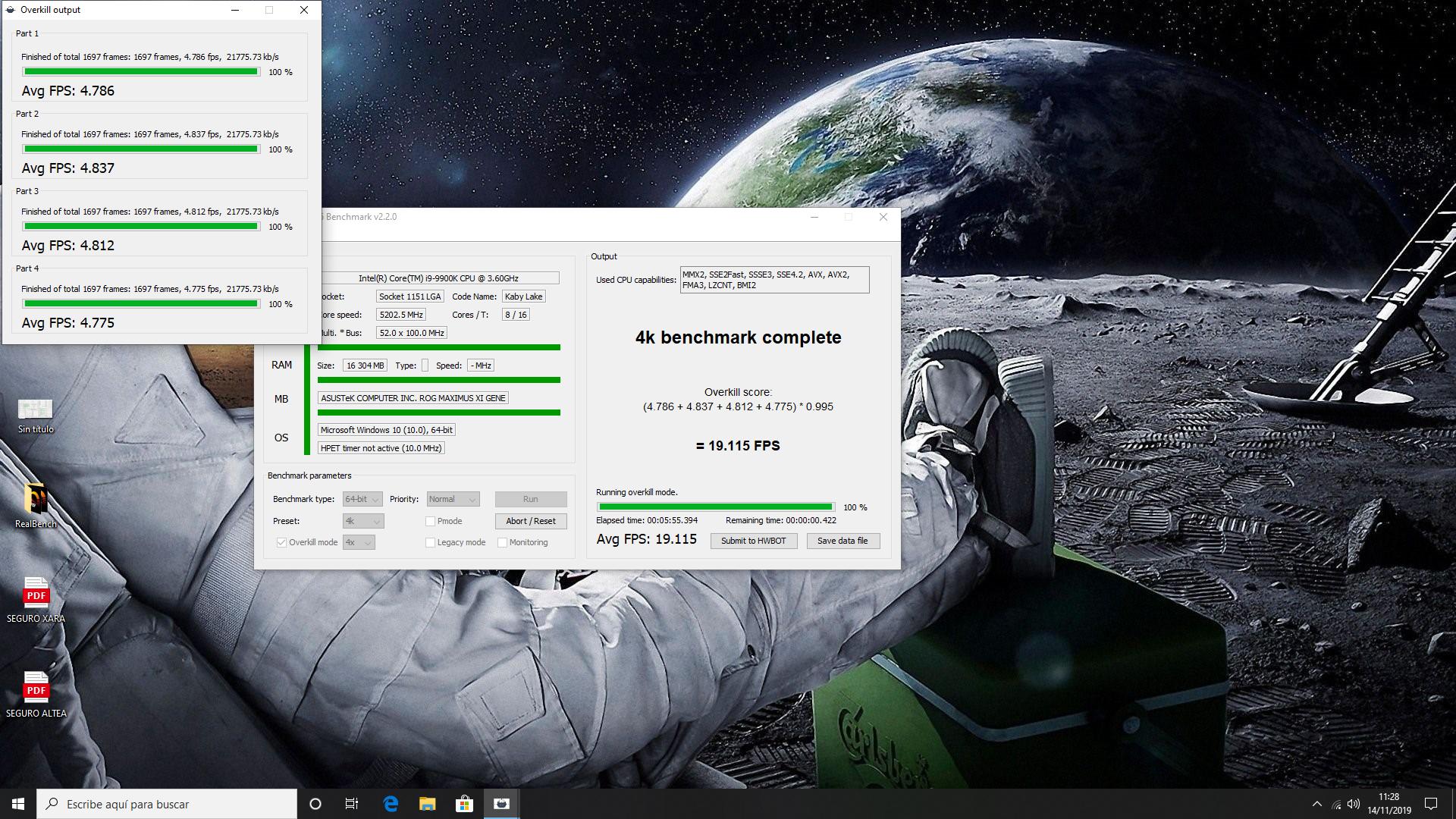The image size is (1456, 819).
Task: Open Microsoft Store from the taskbar
Action: (x=464, y=804)
